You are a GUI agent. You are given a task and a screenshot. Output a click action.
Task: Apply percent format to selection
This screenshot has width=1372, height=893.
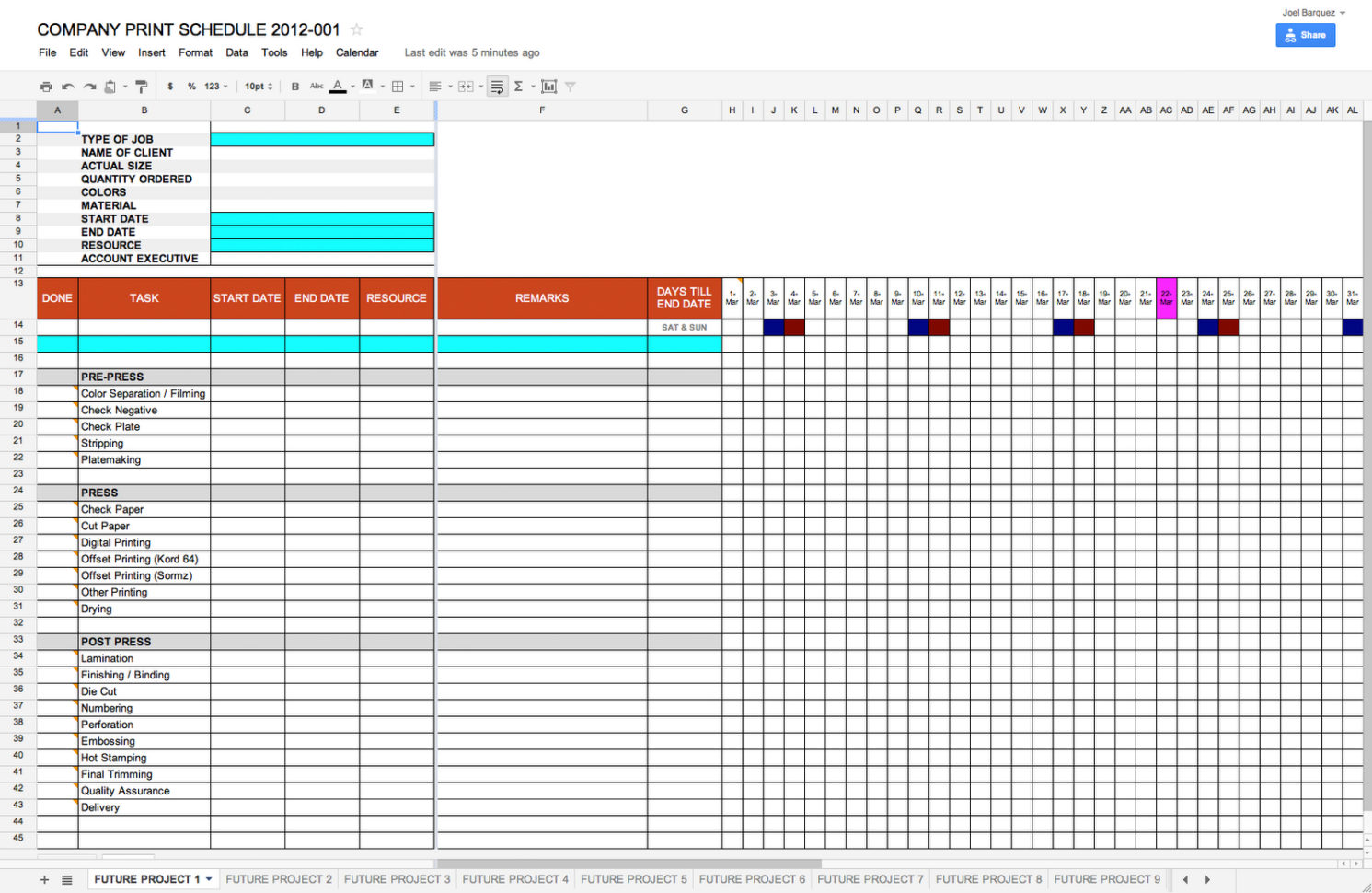click(x=191, y=86)
